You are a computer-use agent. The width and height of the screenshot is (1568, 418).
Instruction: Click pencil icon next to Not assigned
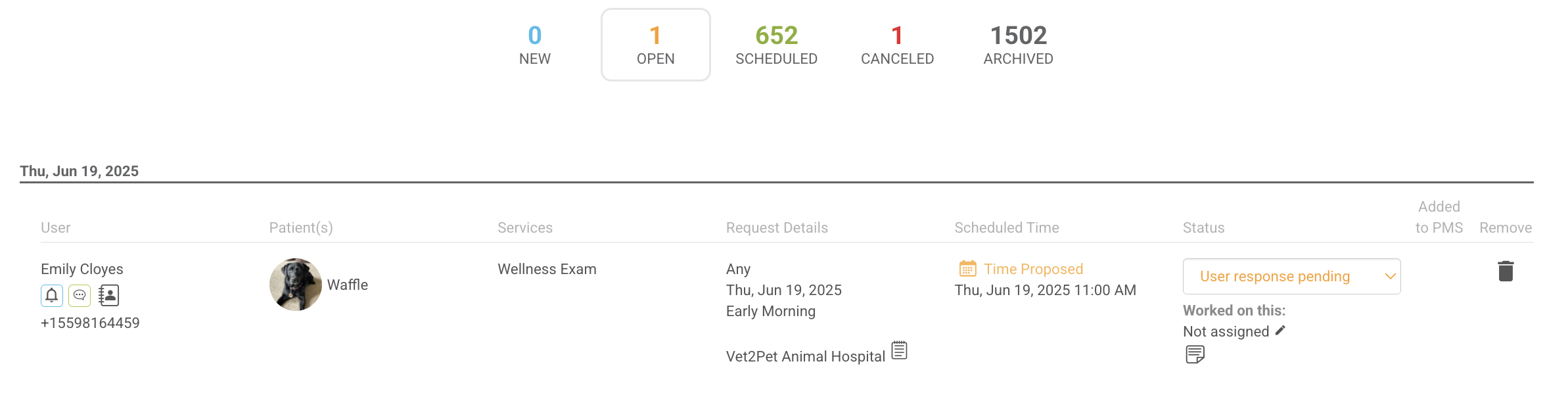(1280, 331)
